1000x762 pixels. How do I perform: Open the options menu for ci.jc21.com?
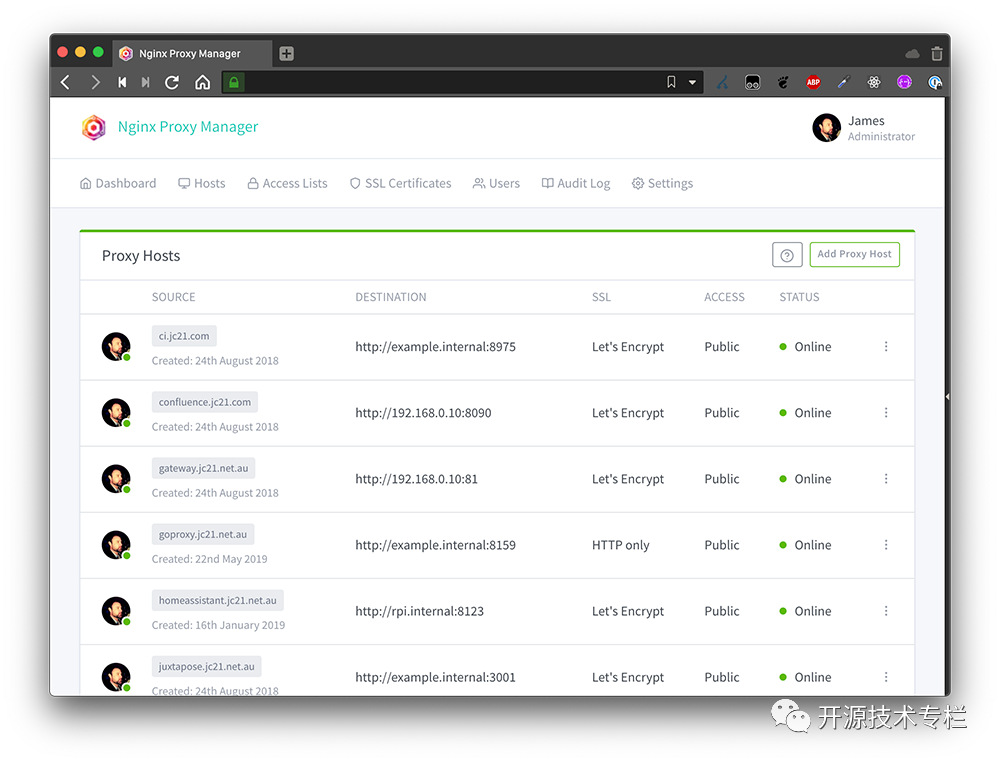pyautogui.click(x=886, y=346)
